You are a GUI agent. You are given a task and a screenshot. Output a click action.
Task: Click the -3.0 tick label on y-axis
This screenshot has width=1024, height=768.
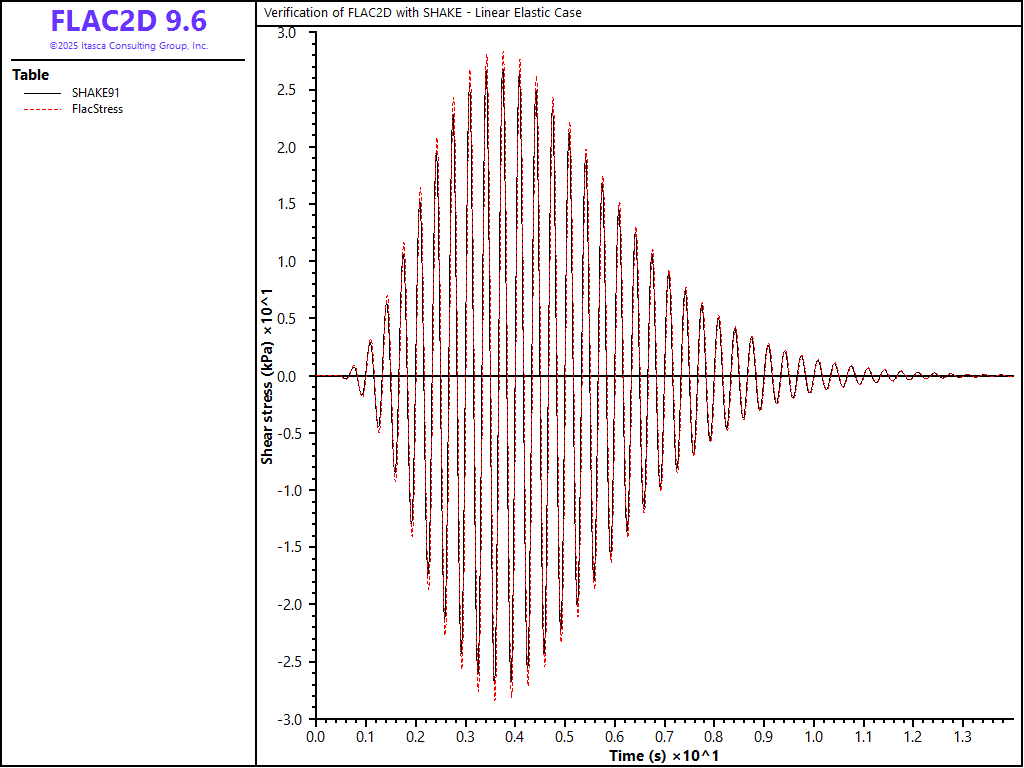[285, 719]
